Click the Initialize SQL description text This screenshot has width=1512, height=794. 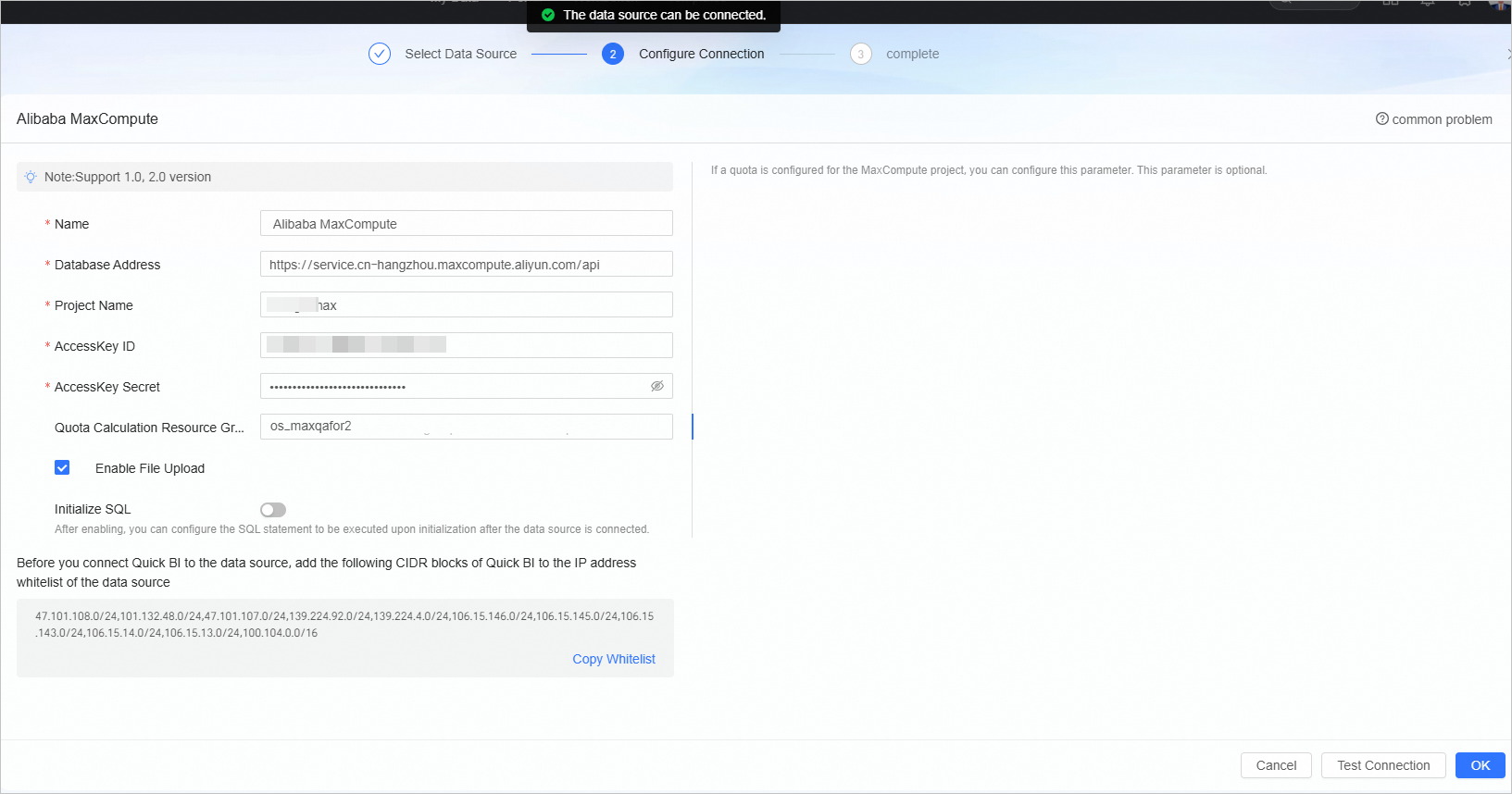pos(352,529)
